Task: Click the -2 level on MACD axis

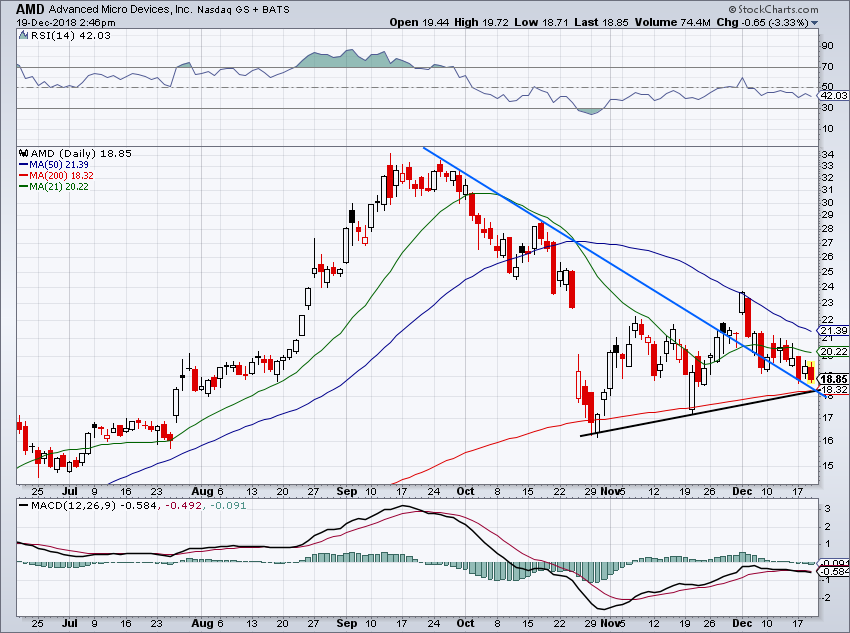Action: point(828,598)
